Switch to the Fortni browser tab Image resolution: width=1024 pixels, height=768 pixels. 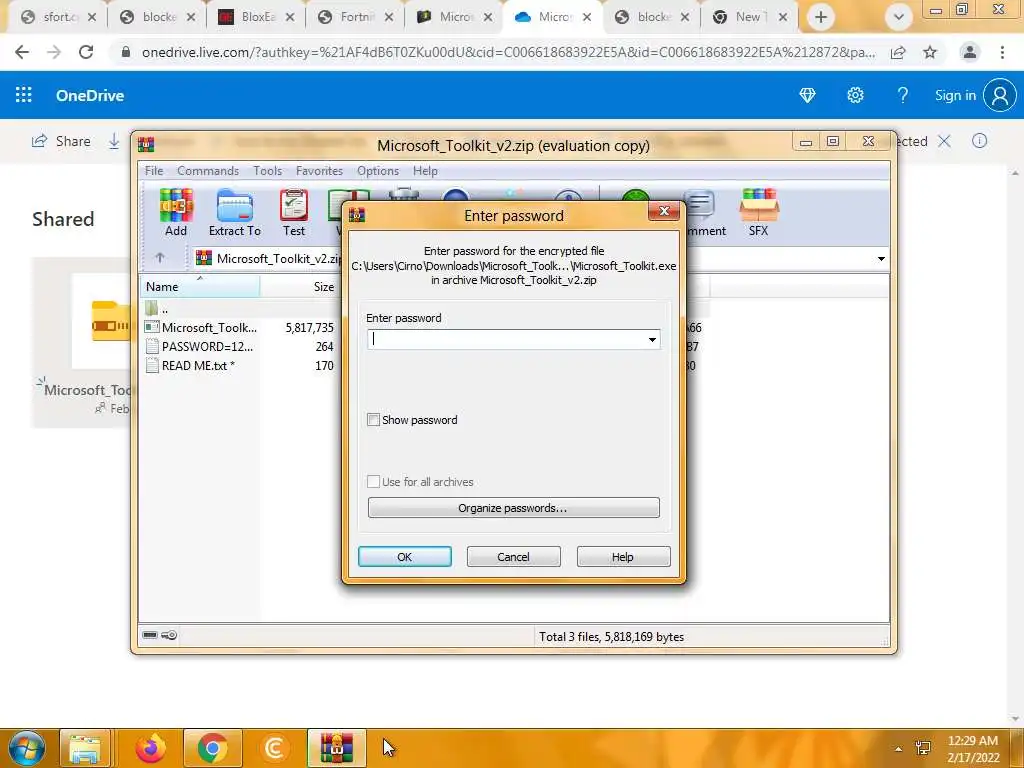(355, 17)
